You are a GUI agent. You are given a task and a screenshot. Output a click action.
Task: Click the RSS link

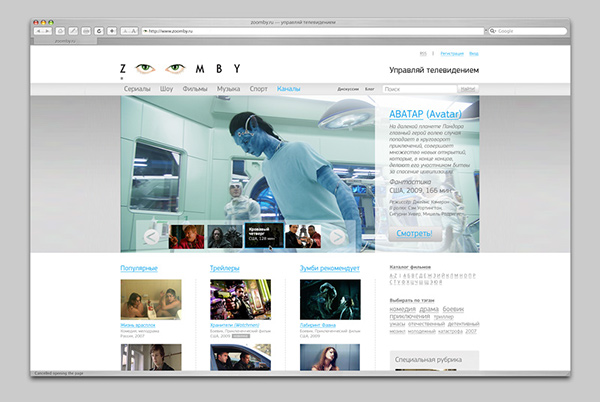(423, 54)
